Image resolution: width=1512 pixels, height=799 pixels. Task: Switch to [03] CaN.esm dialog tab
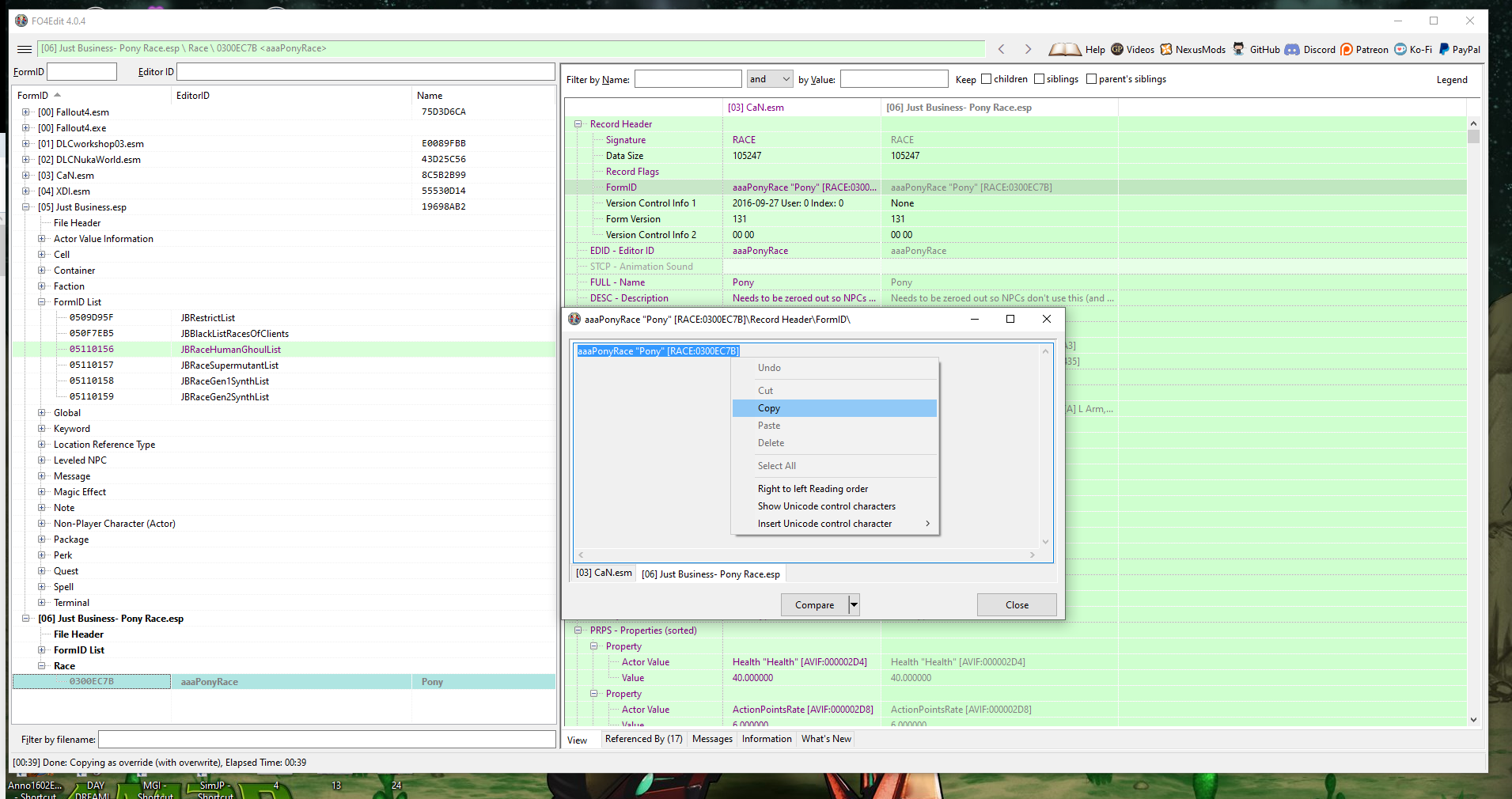click(604, 573)
